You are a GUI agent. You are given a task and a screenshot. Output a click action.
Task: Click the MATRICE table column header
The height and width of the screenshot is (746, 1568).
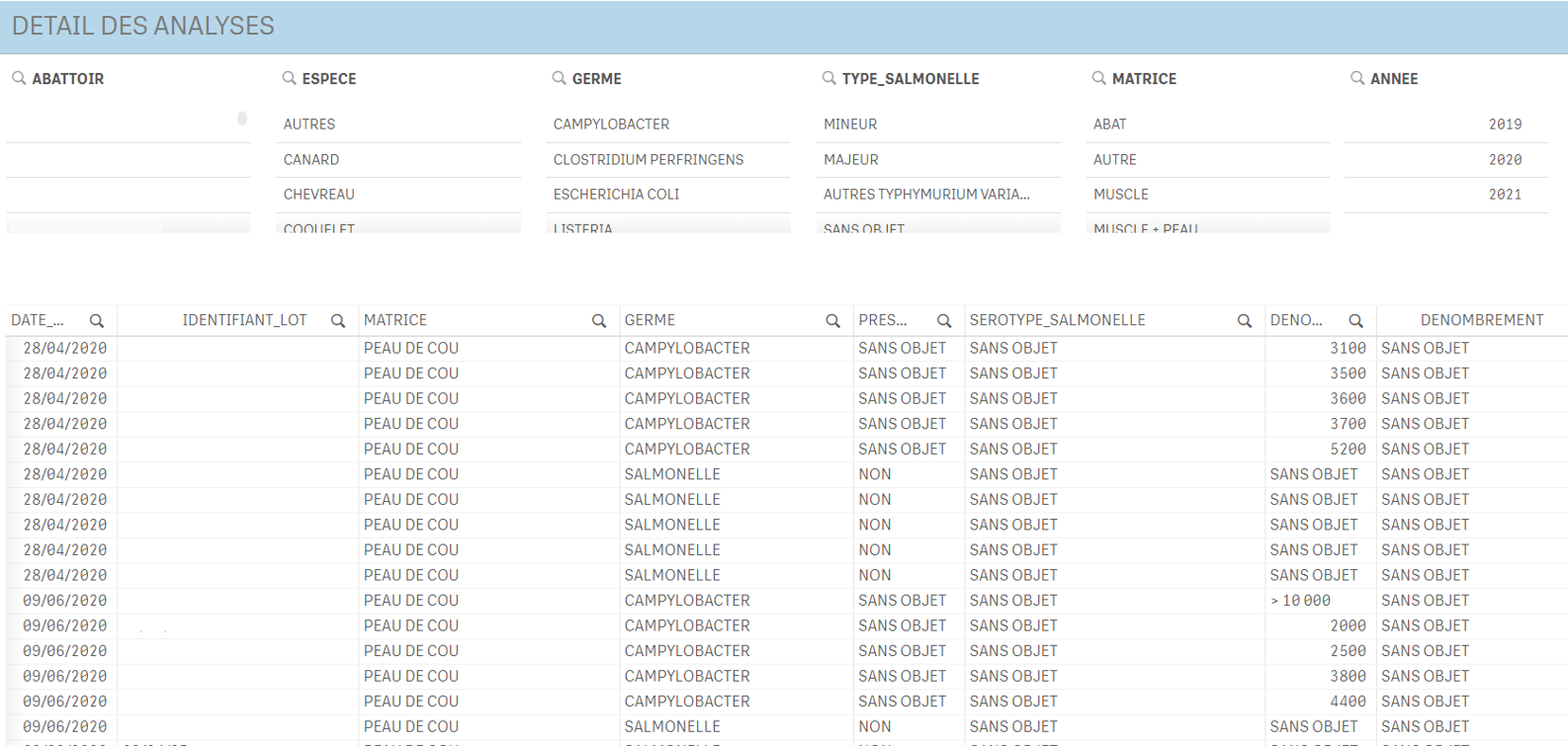(x=395, y=320)
